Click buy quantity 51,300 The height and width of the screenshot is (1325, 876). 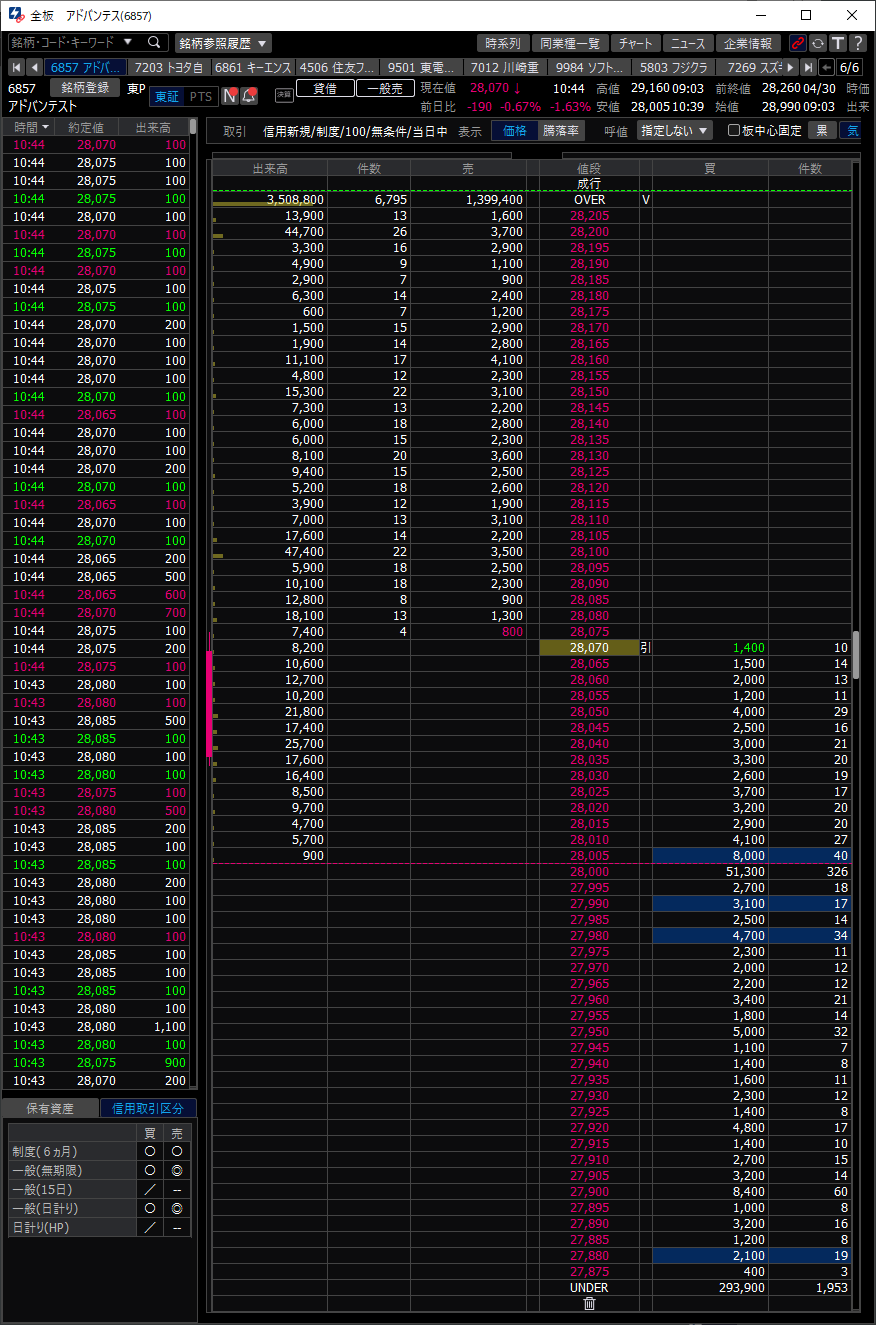[x=710, y=872]
